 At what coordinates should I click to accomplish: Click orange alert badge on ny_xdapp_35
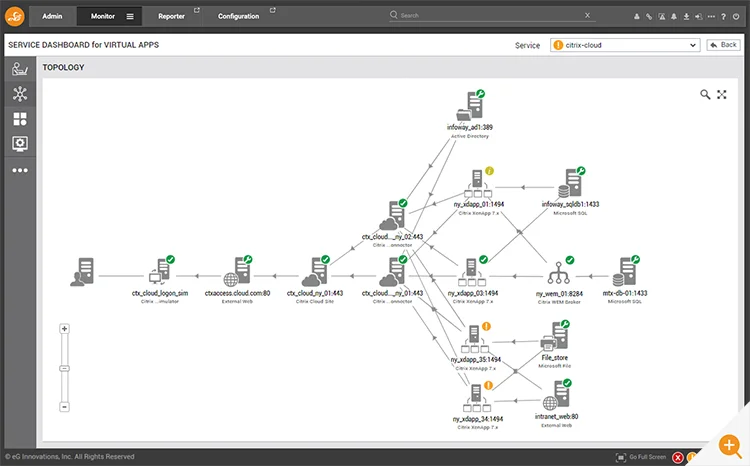pyautogui.click(x=486, y=326)
